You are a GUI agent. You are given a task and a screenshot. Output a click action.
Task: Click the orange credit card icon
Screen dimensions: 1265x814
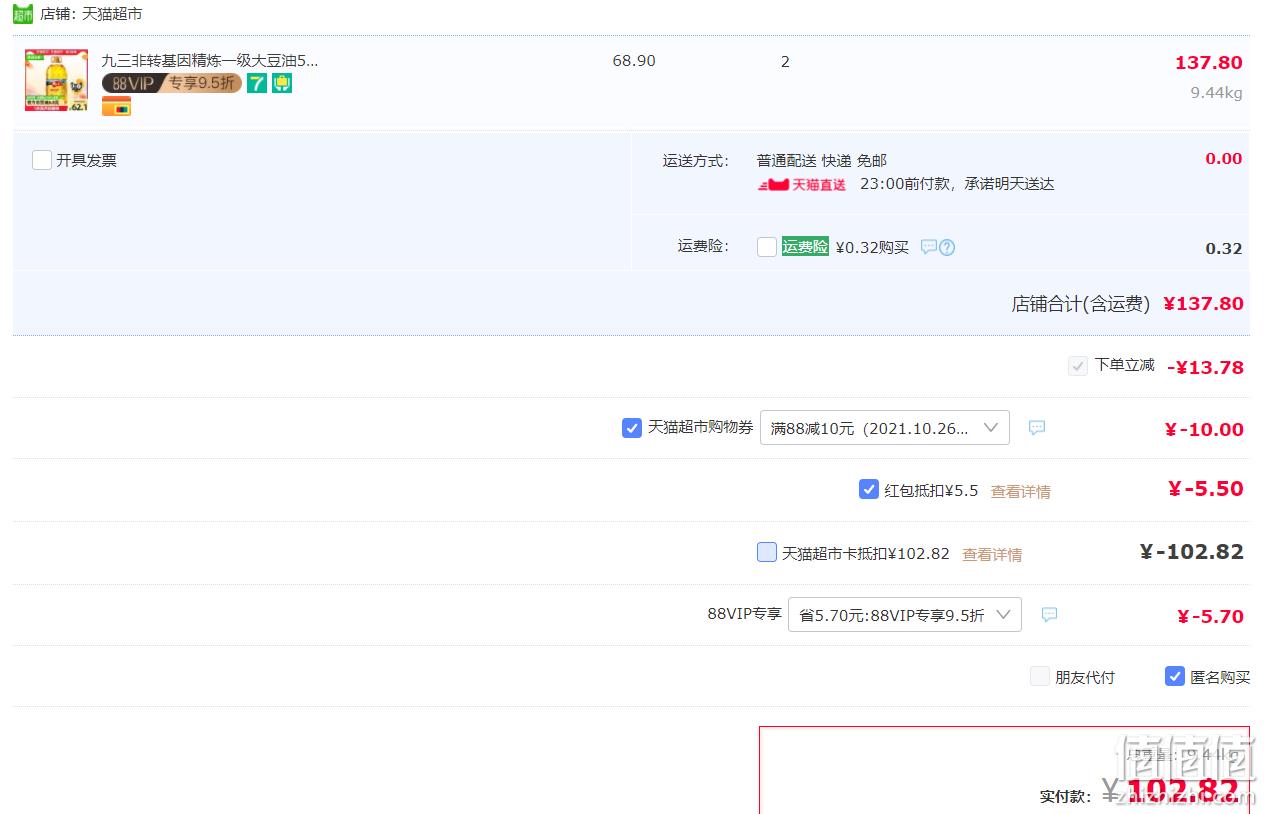(x=116, y=106)
